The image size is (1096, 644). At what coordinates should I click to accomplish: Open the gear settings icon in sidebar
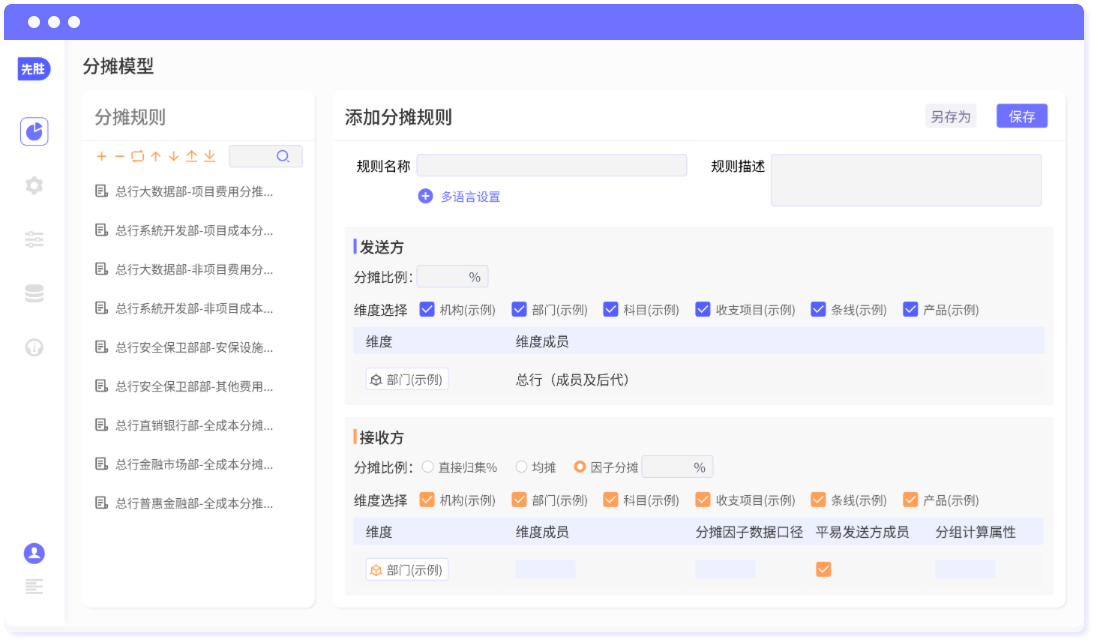pyautogui.click(x=34, y=185)
